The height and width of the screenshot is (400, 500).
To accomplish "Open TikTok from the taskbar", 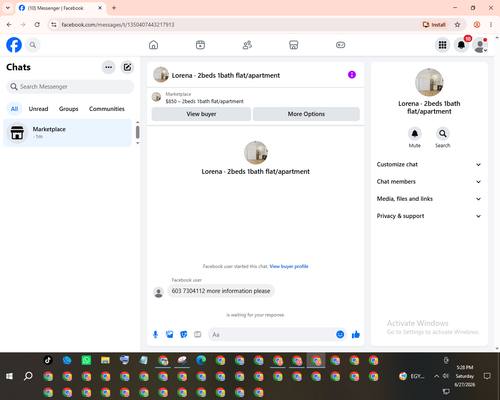I will (48, 360).
